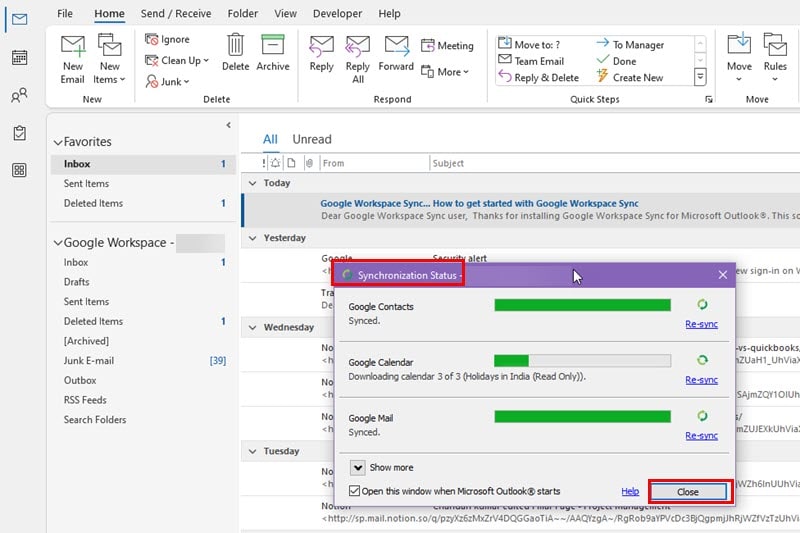This screenshot has width=800, height=533.
Task: Collapse the Favorites folder group
Action: pos(58,142)
